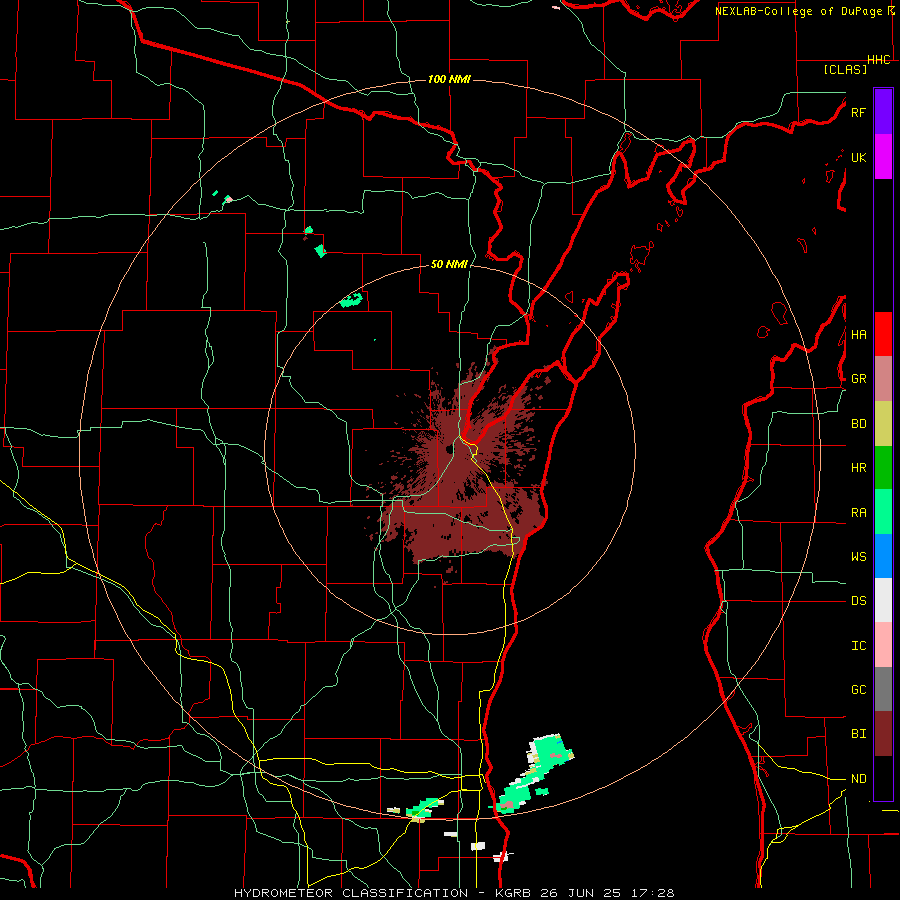Image resolution: width=900 pixels, height=900 pixels.
Task: Click the GR pink-brown legend swatch
Action: pyautogui.click(x=883, y=379)
